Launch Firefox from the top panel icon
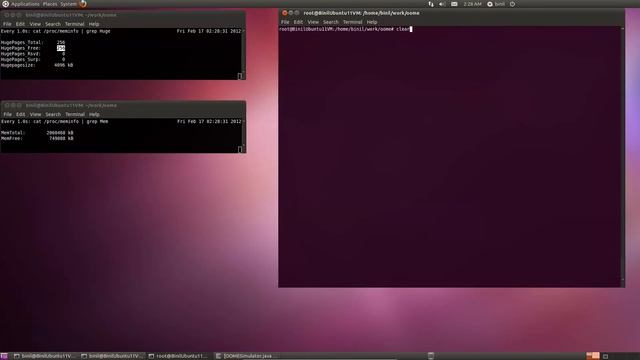The image size is (640, 360). pyautogui.click(x=83, y=4)
